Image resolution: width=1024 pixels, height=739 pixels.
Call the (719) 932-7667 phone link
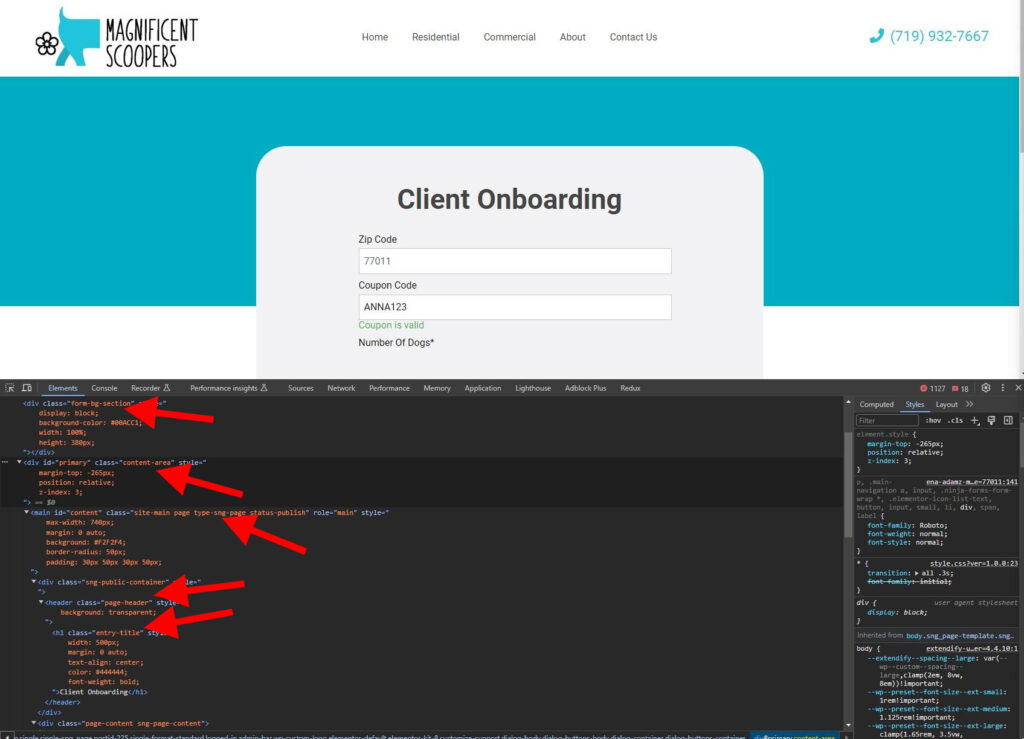point(929,36)
